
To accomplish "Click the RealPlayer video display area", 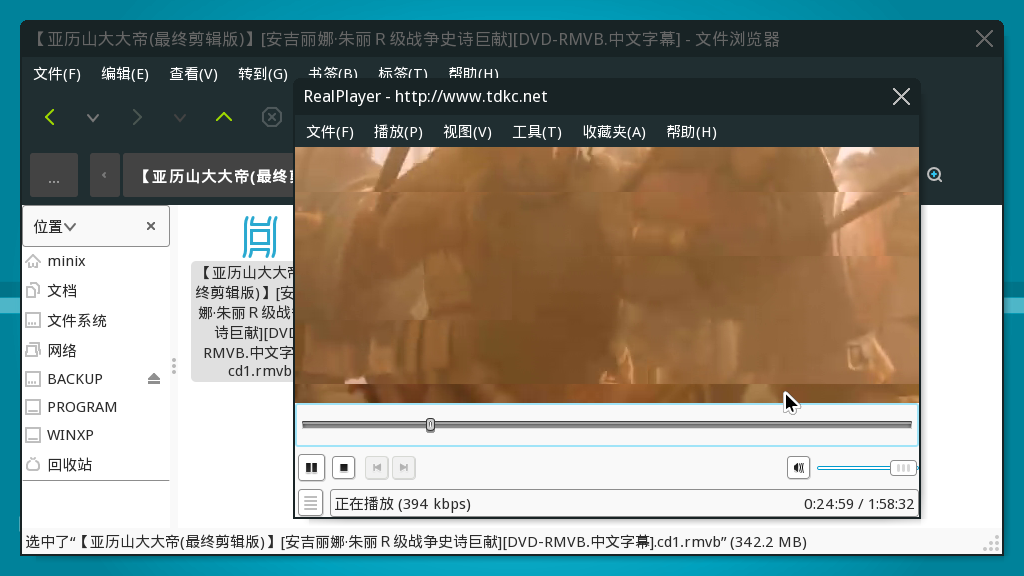I will 607,274.
